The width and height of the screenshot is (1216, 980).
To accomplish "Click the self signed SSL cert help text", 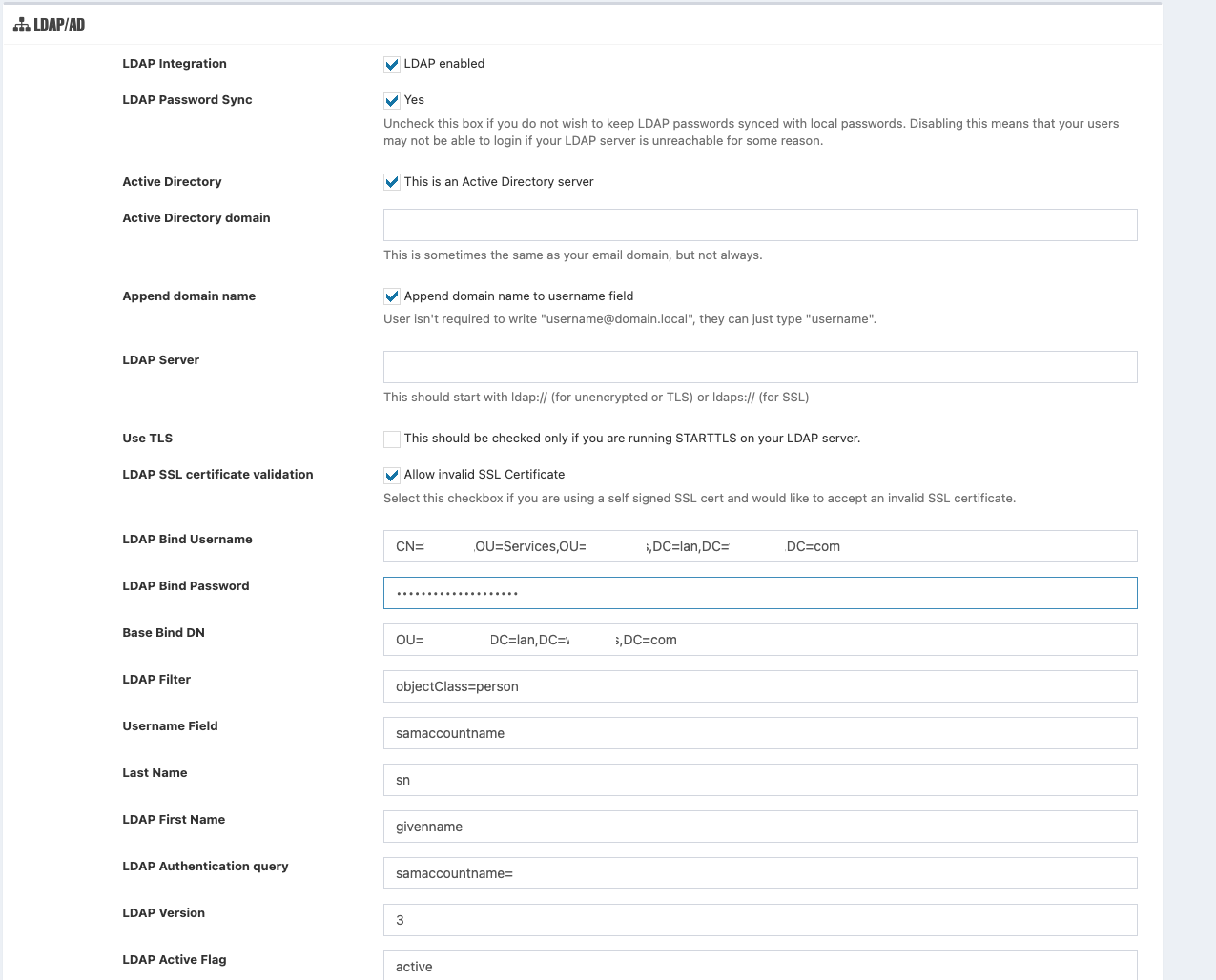I will click(699, 499).
